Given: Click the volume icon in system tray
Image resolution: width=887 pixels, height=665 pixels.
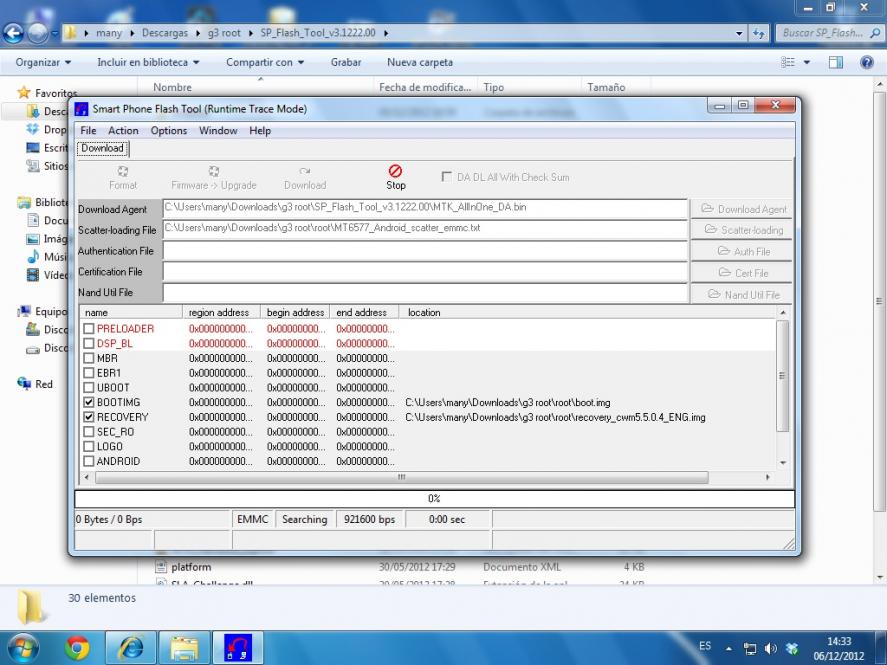Looking at the screenshot, I should 770,649.
